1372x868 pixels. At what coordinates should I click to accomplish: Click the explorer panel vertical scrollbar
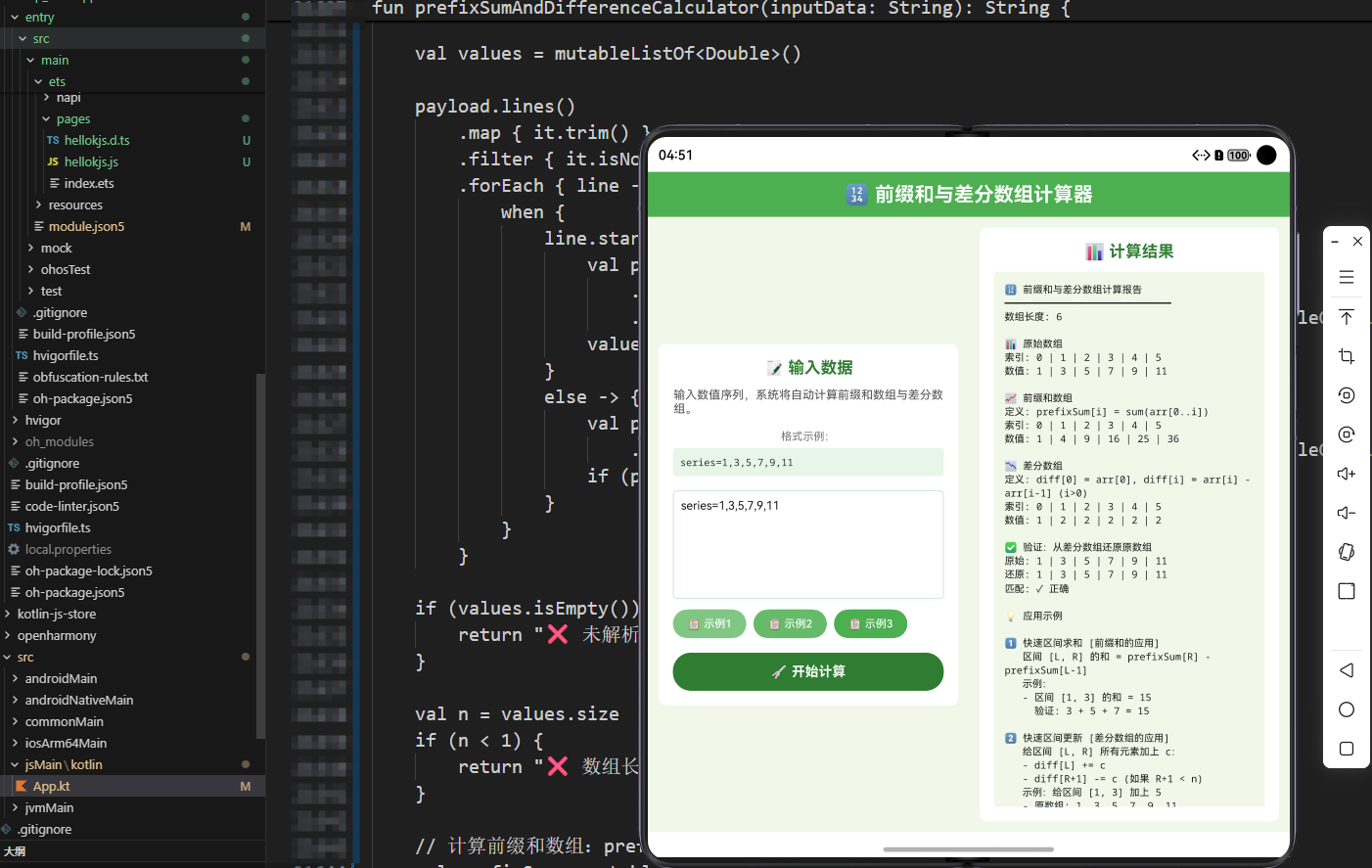(260, 556)
